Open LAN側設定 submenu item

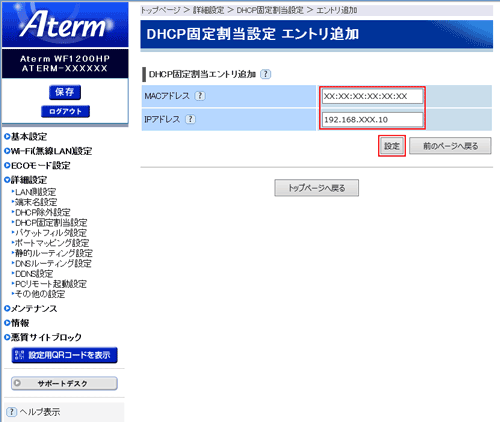[34, 192]
